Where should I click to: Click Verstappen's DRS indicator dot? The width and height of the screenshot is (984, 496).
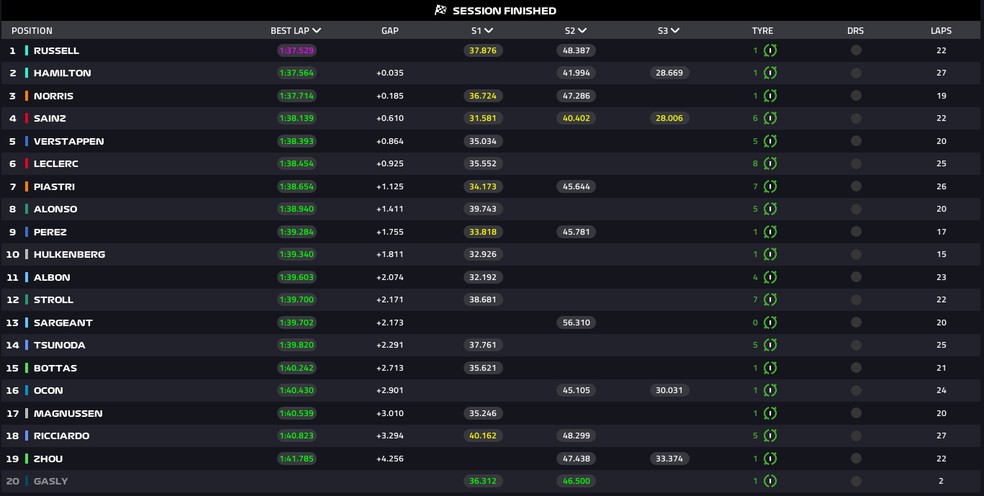(856, 141)
